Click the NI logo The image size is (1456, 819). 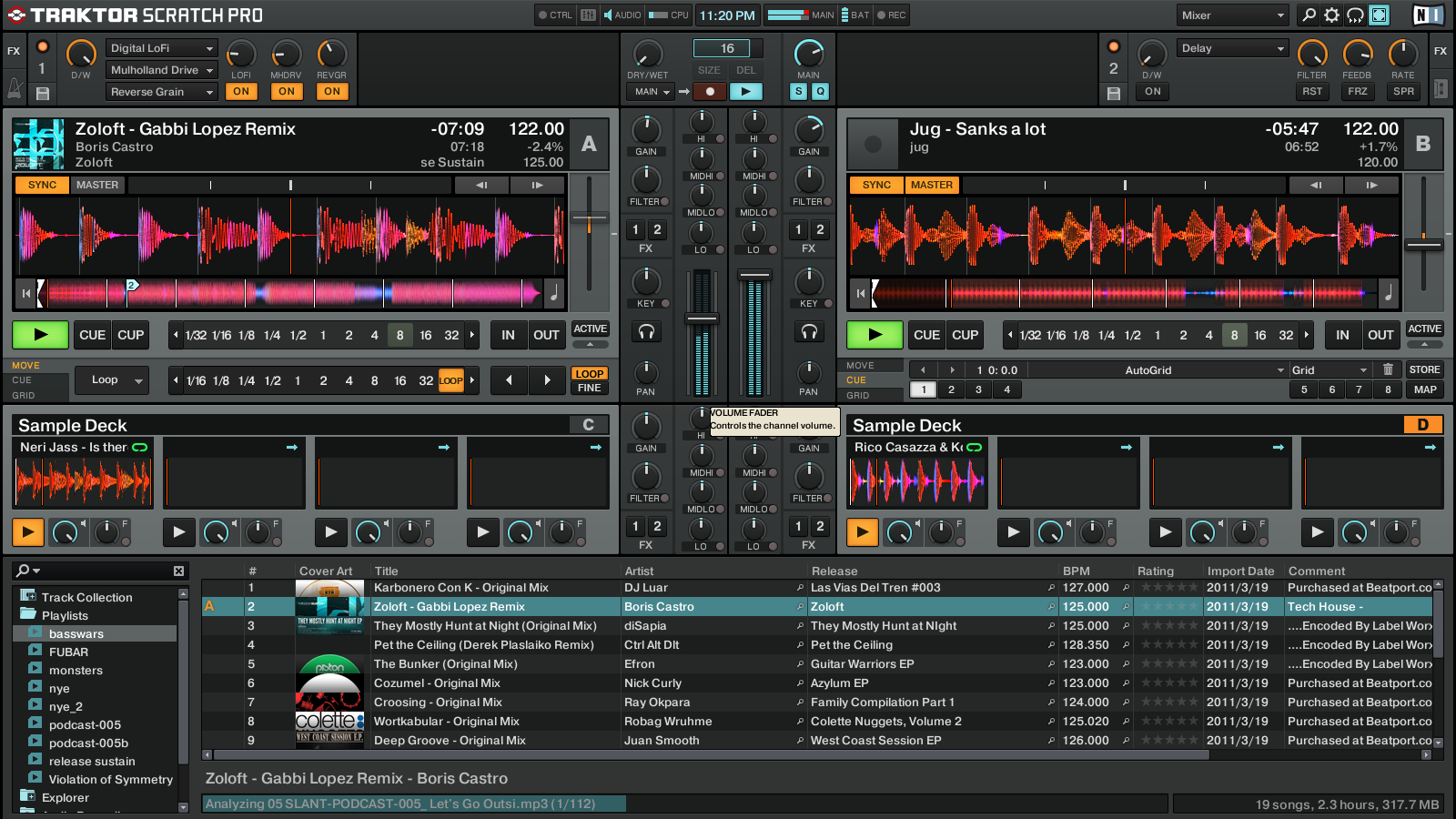[1428, 15]
